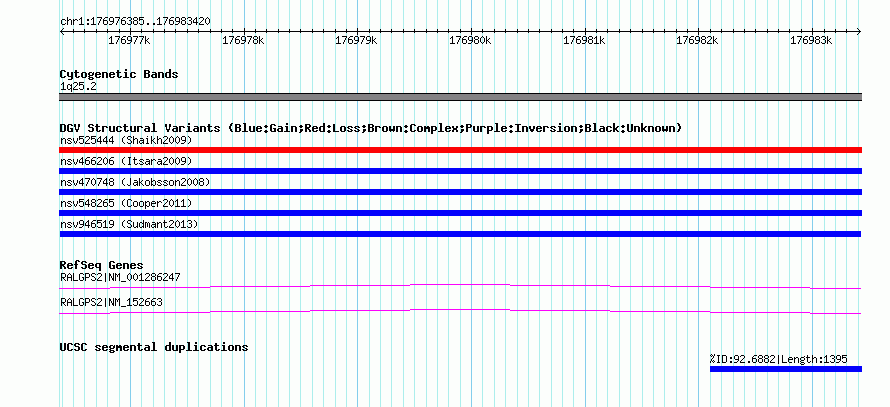Select the magenta NM_152663 intron line
890x407 pixels.
click(460, 311)
